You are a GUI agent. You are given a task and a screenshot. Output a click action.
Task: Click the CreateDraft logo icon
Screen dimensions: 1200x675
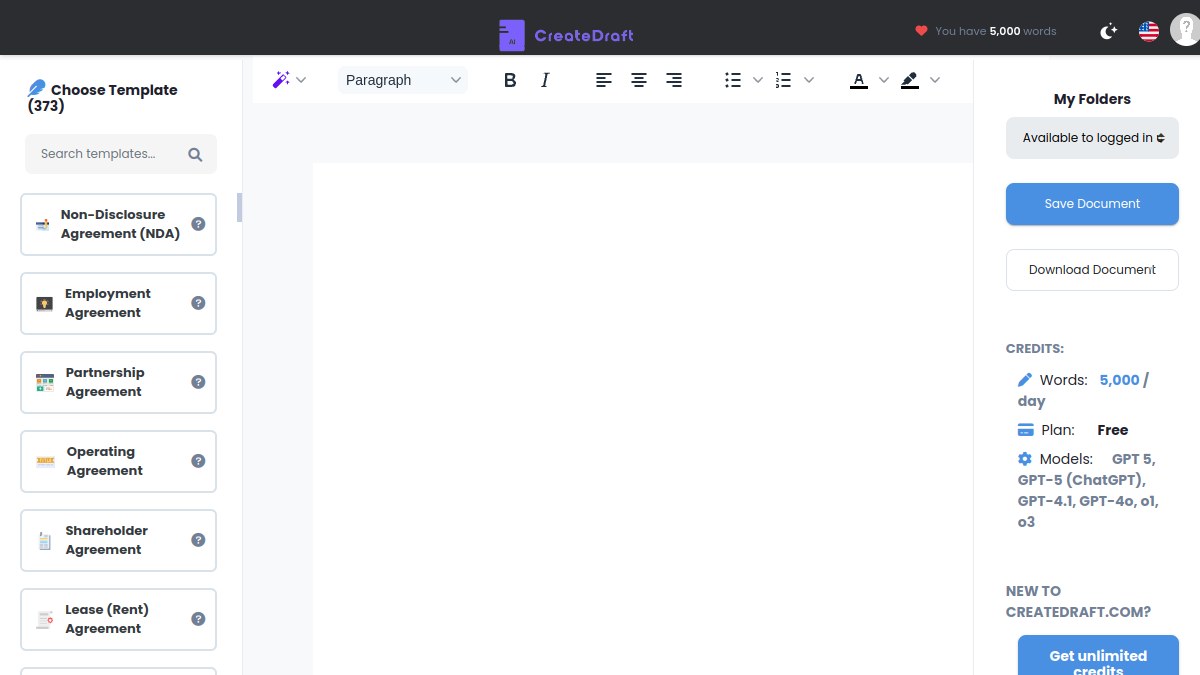pyautogui.click(x=512, y=35)
